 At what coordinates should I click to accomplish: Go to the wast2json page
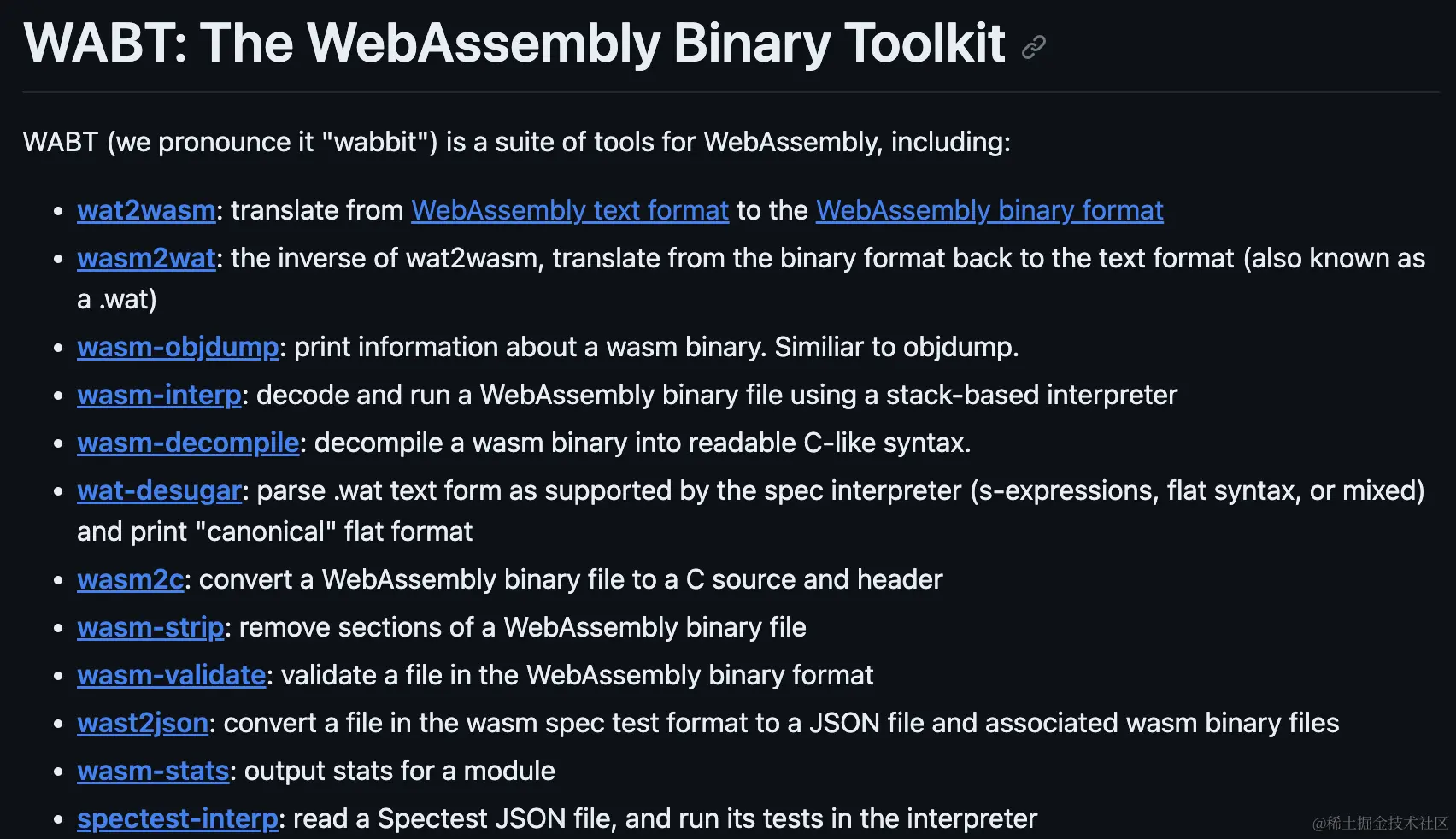(x=143, y=723)
